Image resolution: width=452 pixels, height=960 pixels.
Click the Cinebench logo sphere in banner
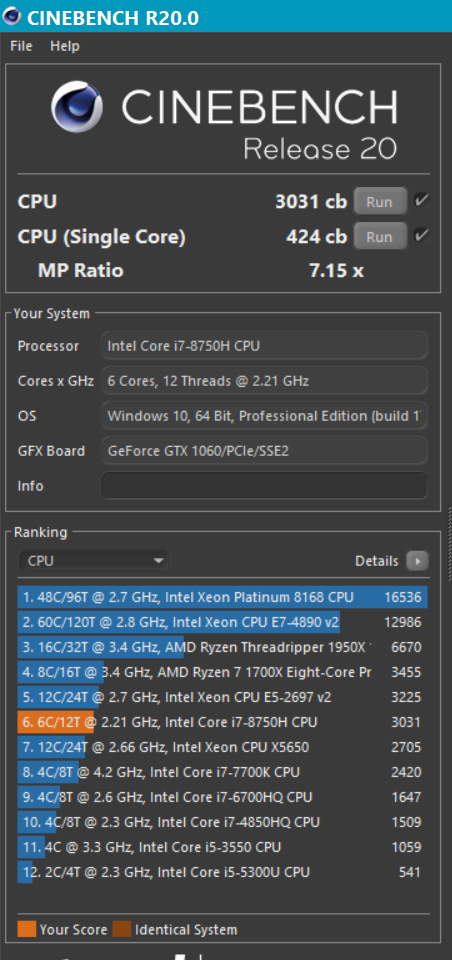pyautogui.click(x=77, y=107)
